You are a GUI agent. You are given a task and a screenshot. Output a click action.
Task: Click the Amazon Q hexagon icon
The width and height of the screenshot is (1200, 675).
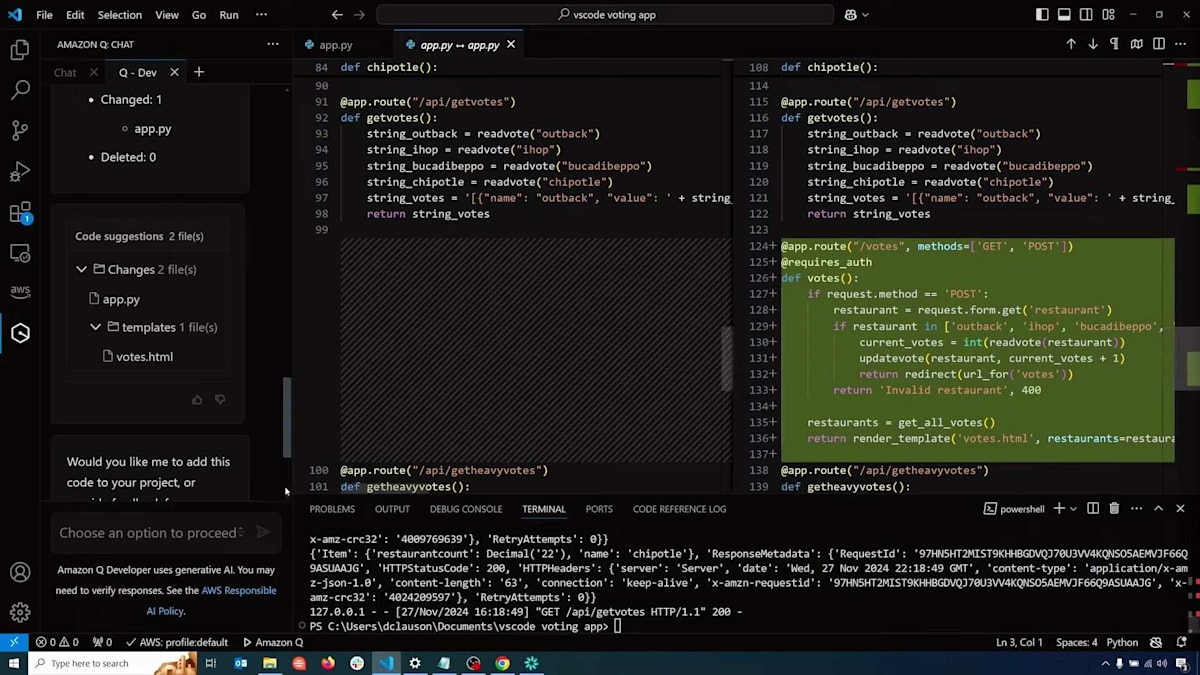pyautogui.click(x=20, y=333)
